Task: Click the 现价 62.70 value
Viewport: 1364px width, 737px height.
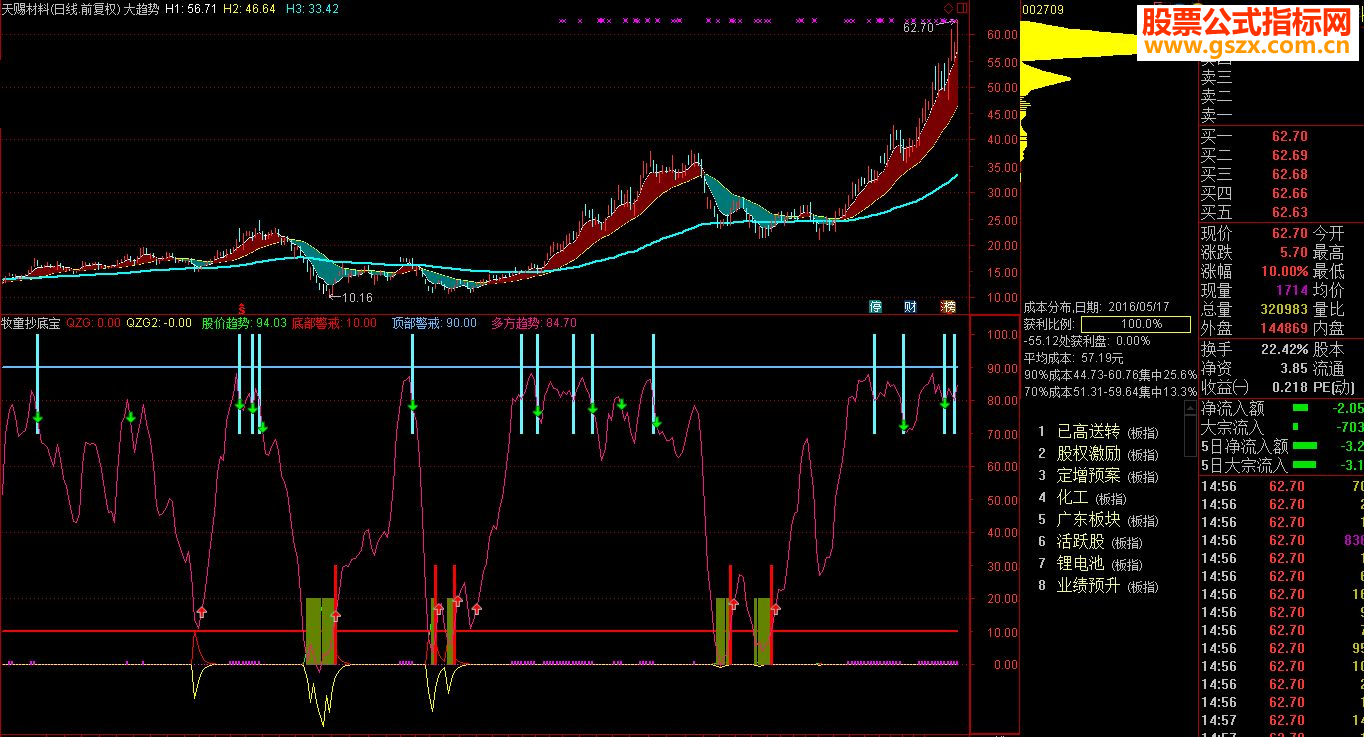Action: [x=1289, y=233]
